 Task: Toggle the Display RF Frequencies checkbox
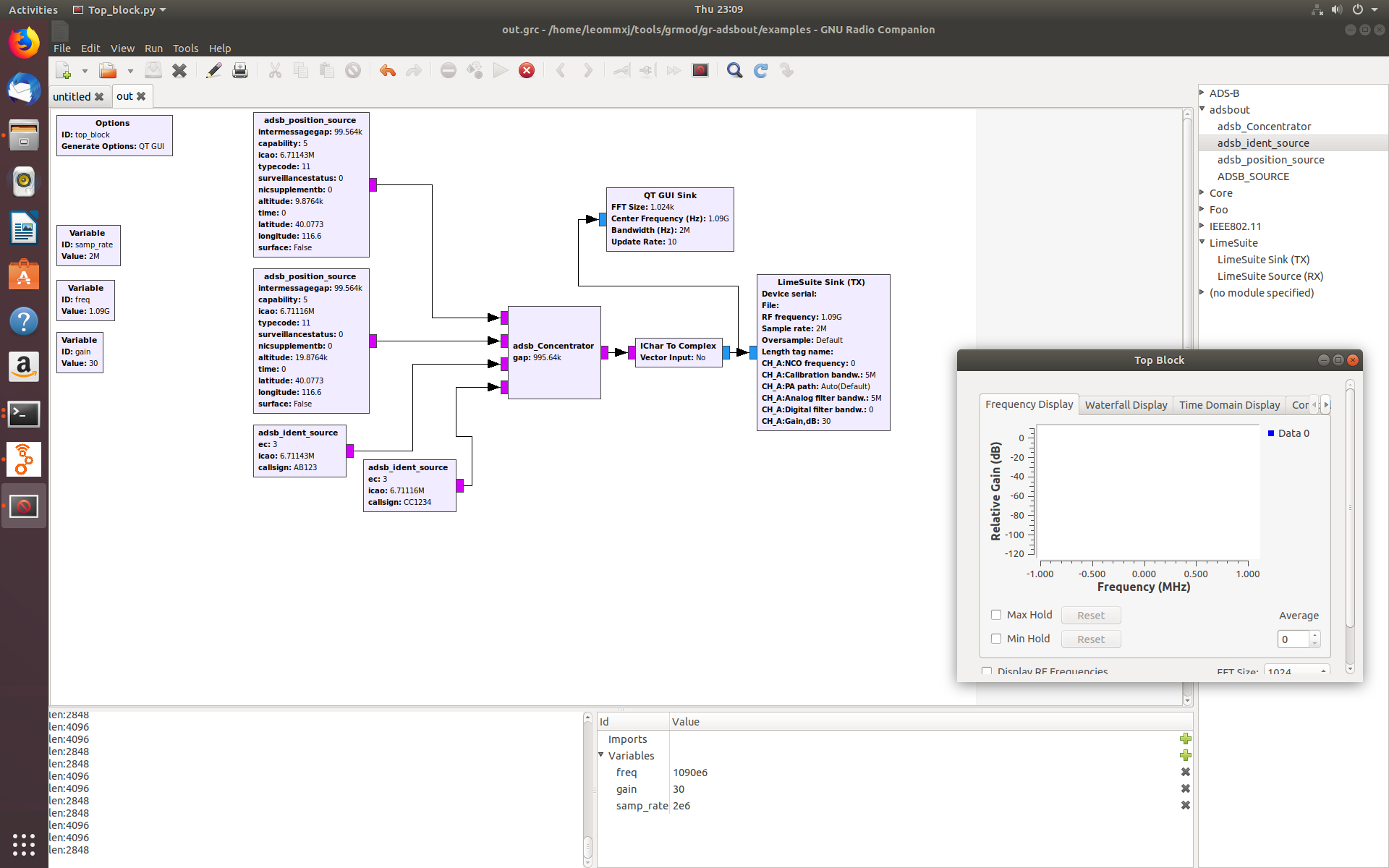tap(987, 671)
